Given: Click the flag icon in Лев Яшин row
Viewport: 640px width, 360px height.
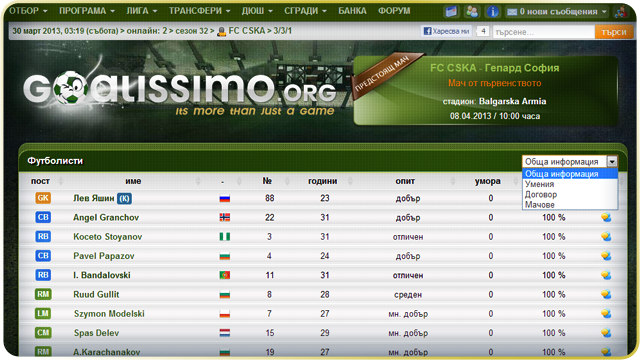Looking at the screenshot, I should coord(225,199).
